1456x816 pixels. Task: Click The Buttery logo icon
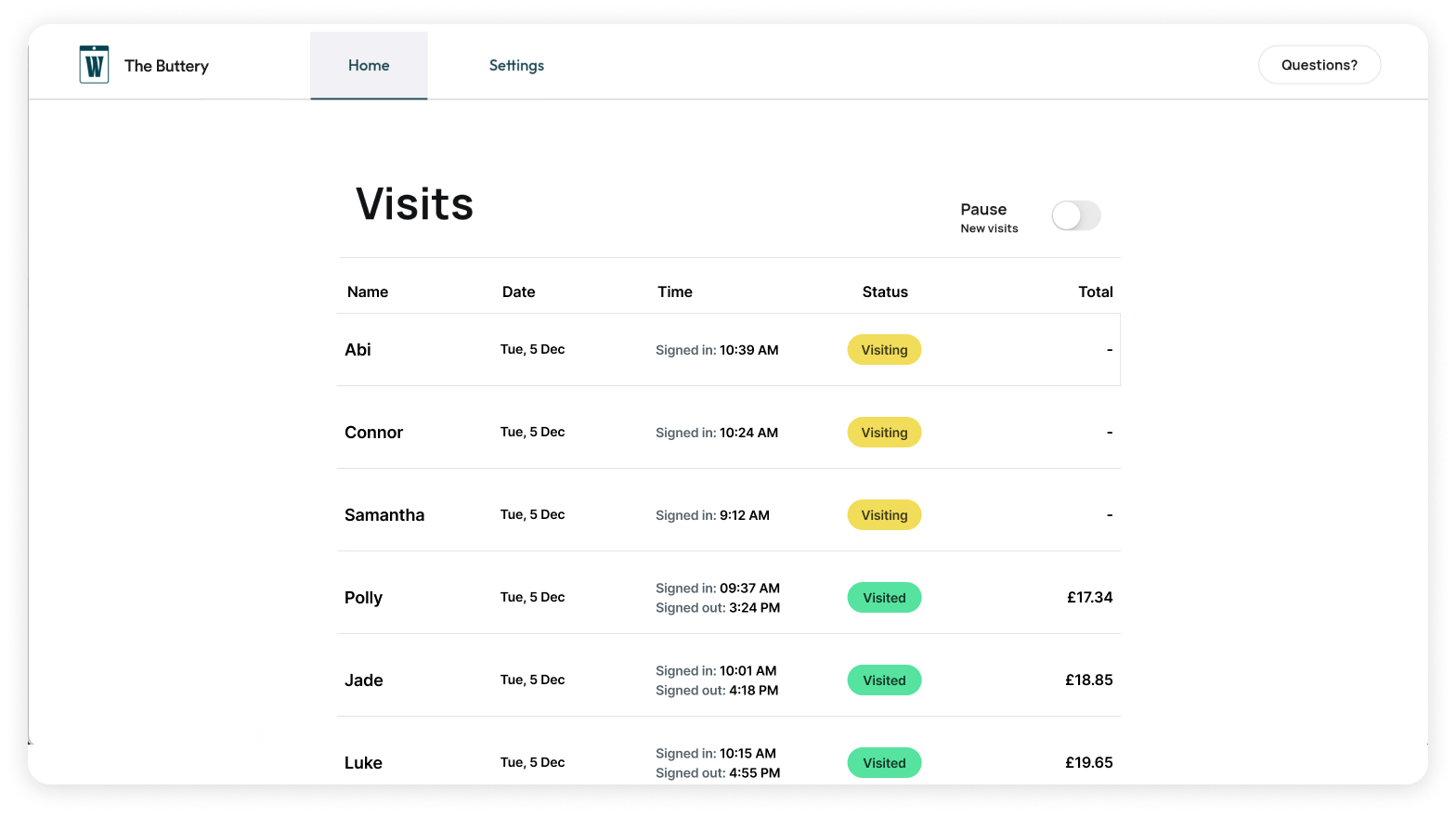click(x=94, y=65)
